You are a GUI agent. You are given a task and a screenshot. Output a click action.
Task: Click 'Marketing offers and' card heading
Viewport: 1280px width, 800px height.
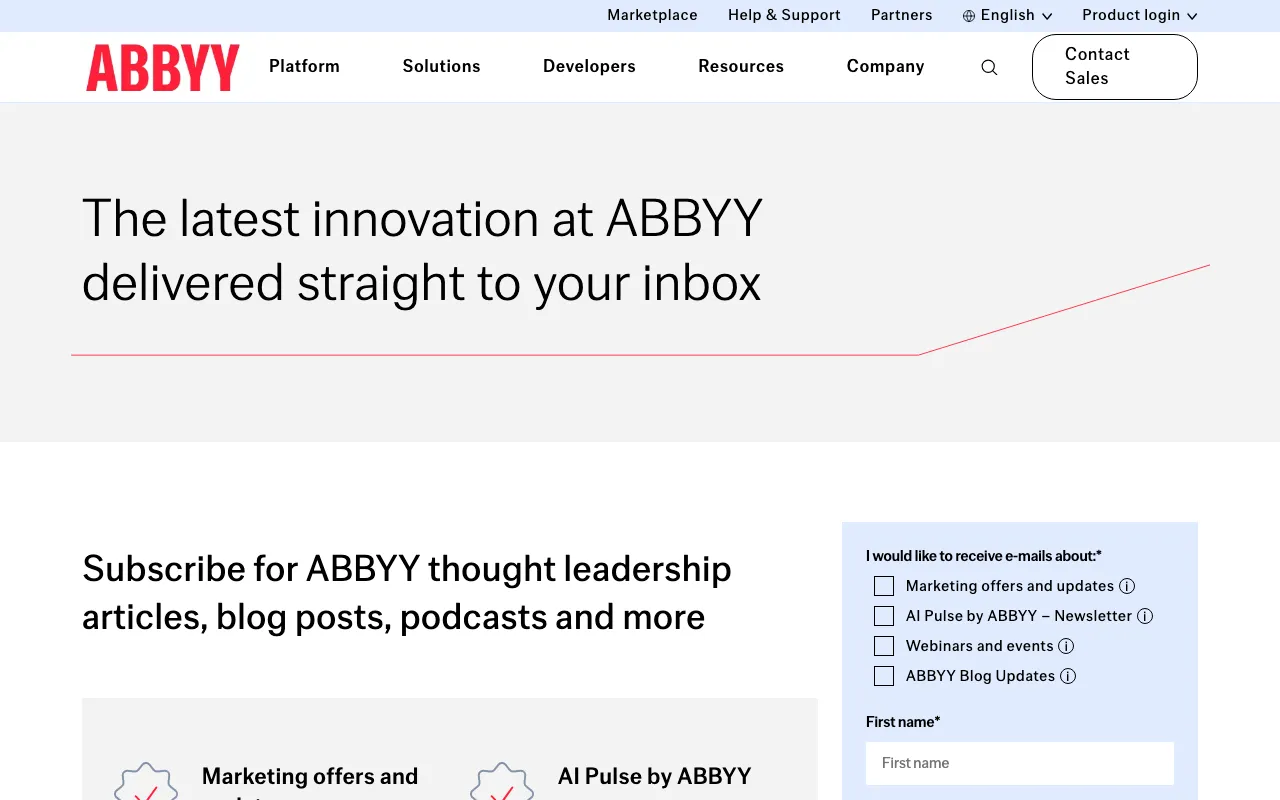point(310,776)
